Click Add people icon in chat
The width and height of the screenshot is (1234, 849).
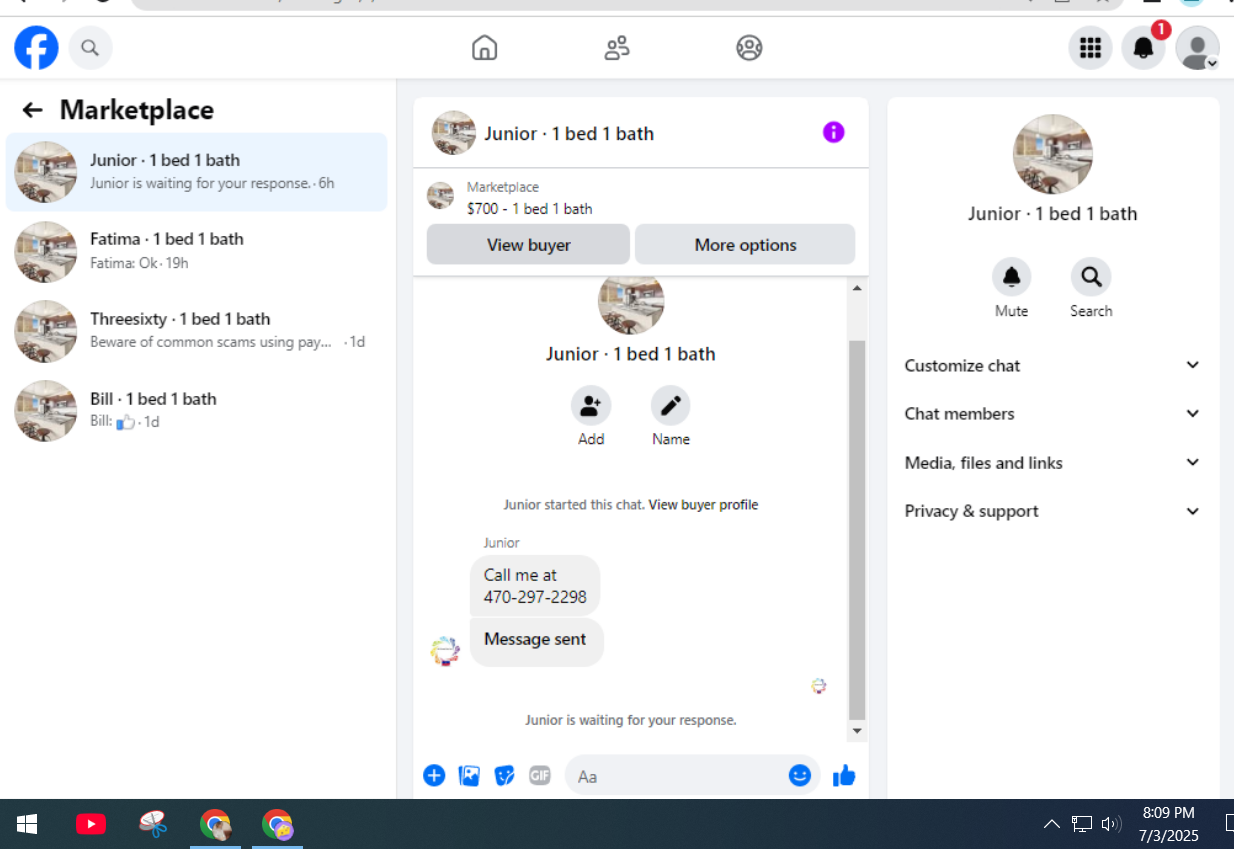[591, 406]
